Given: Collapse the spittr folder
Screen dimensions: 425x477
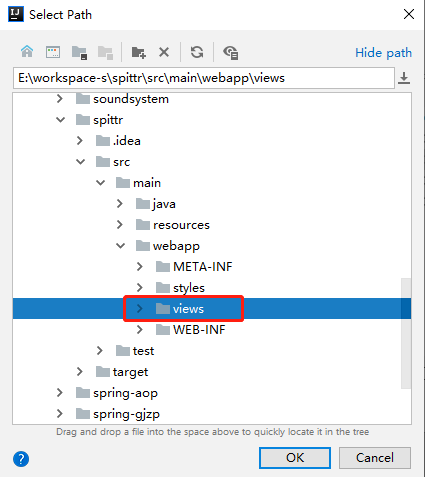Looking at the screenshot, I should (x=60, y=120).
